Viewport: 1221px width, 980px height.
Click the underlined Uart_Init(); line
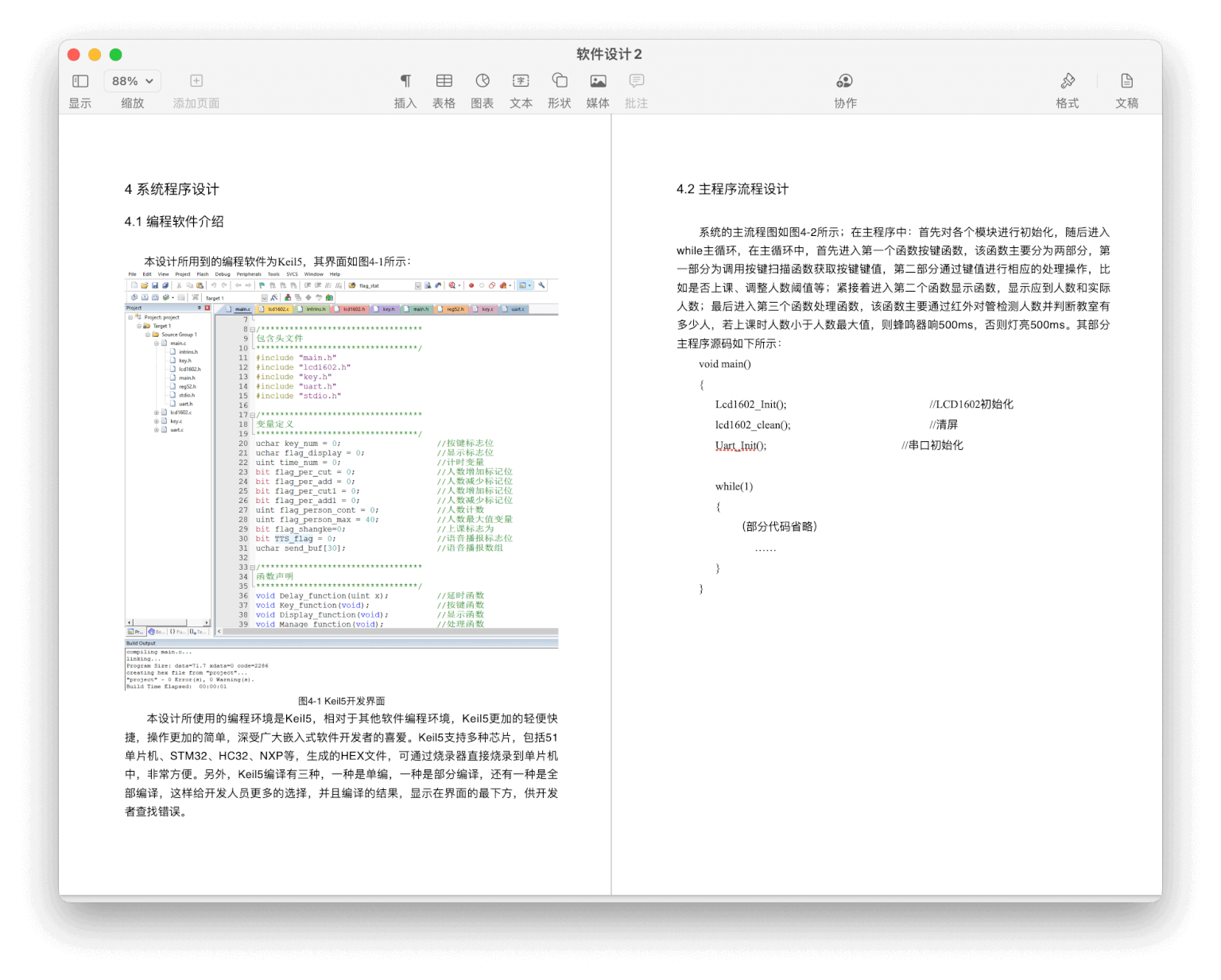coord(741,446)
